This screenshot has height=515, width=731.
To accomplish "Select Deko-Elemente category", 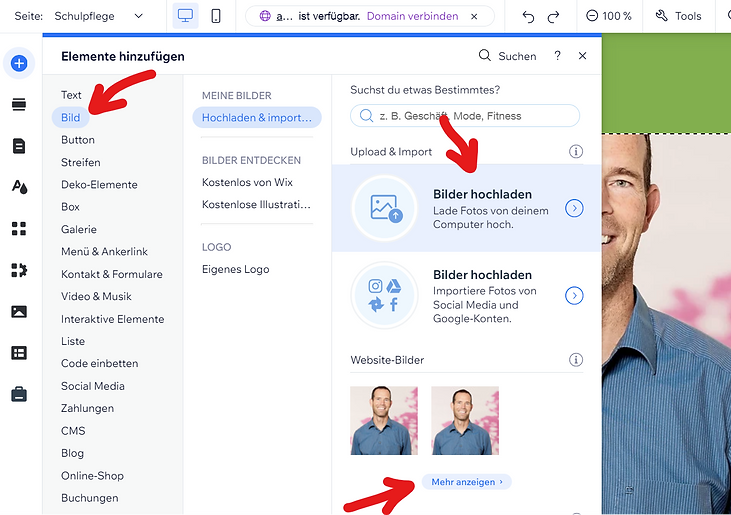I will (99, 185).
